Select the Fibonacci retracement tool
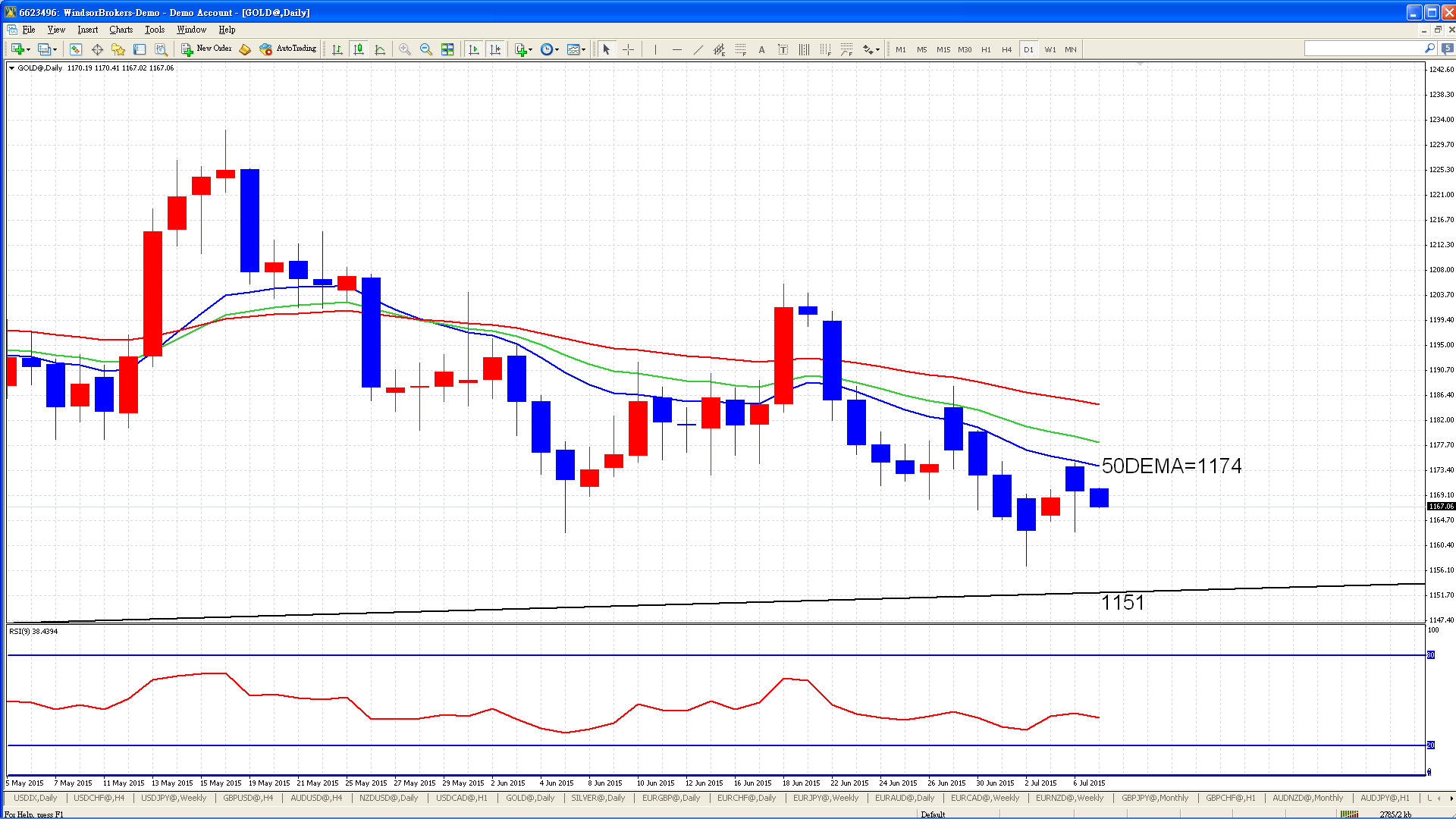Viewport: 1456px width, 819px height. [x=740, y=49]
